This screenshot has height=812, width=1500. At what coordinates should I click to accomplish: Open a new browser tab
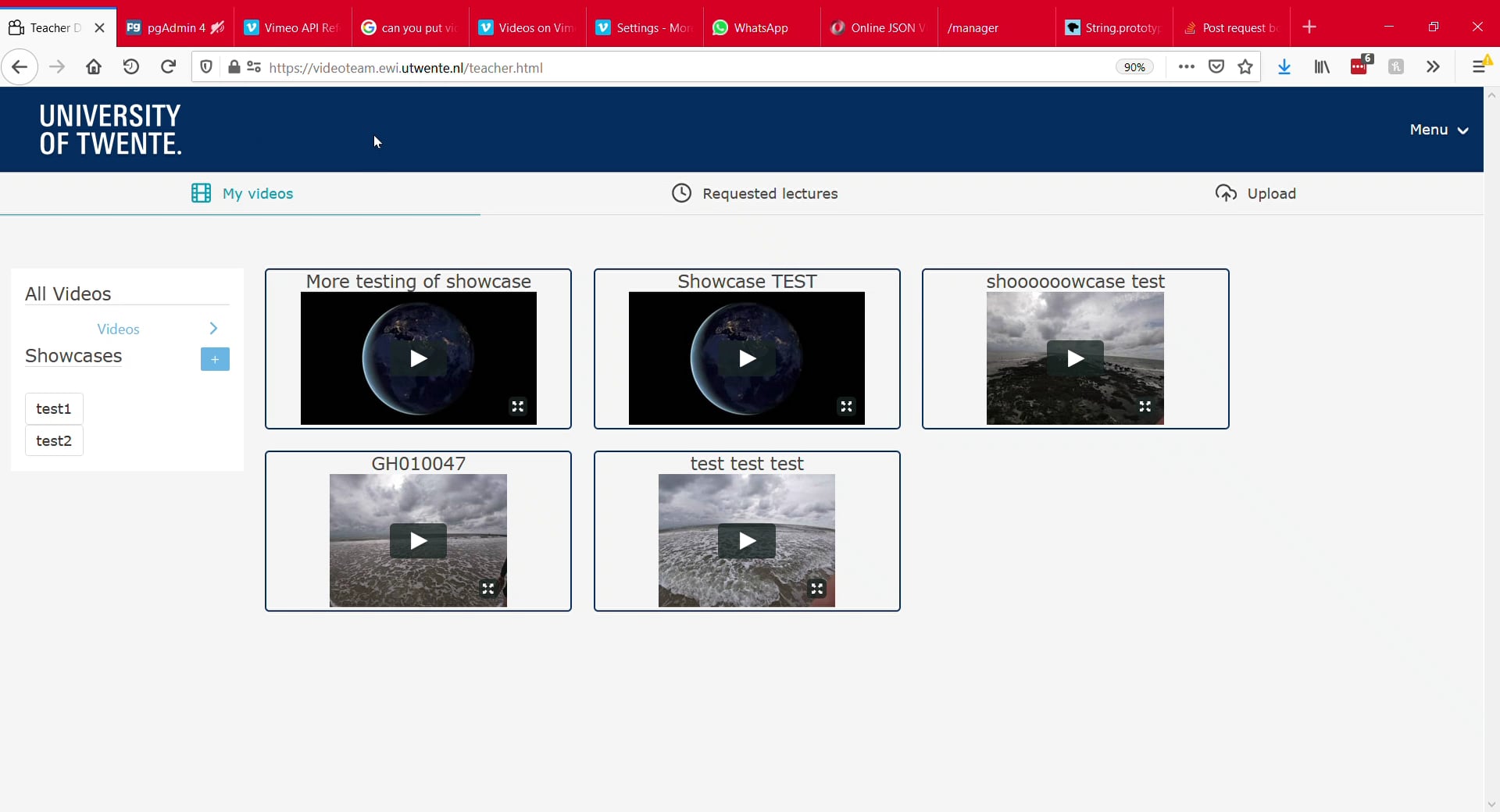1309,27
